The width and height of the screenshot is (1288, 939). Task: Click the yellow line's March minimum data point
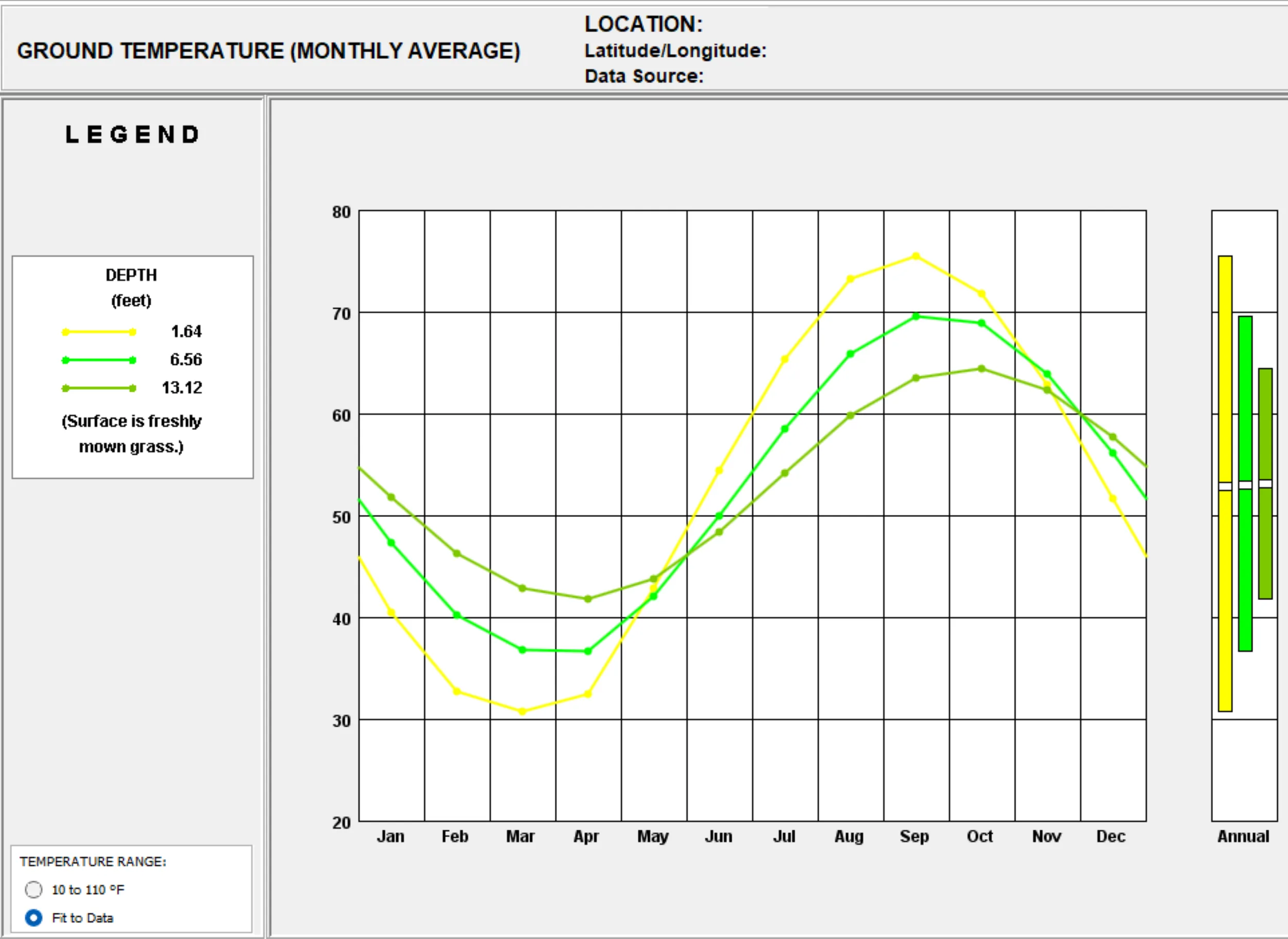pyautogui.click(x=523, y=712)
